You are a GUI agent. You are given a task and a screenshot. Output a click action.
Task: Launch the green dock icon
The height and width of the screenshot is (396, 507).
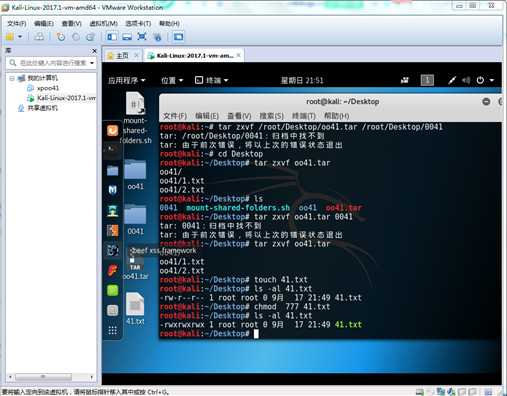pos(112,290)
